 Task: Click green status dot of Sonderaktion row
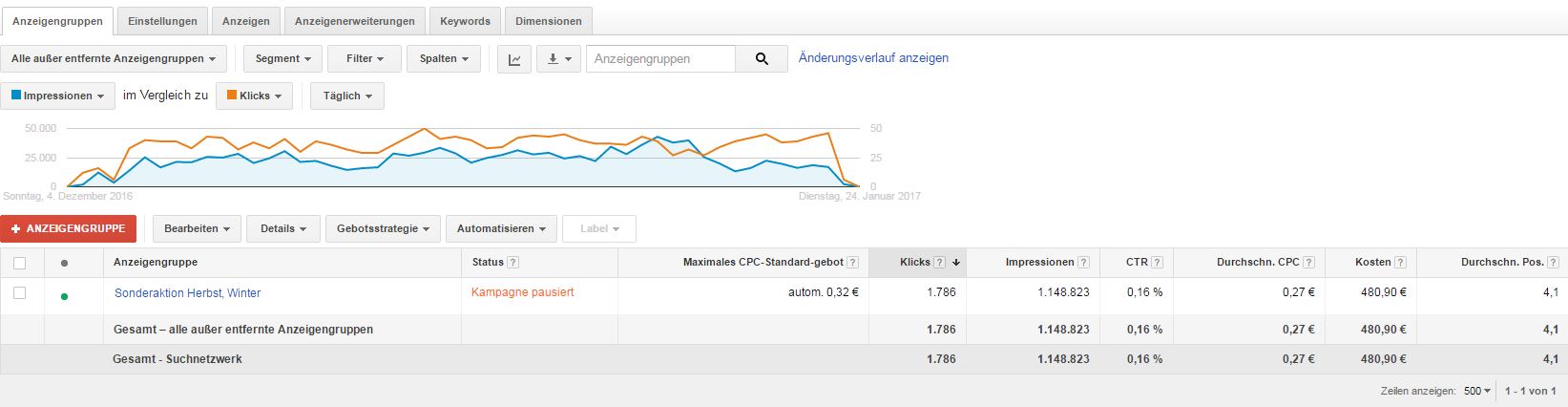tap(64, 296)
